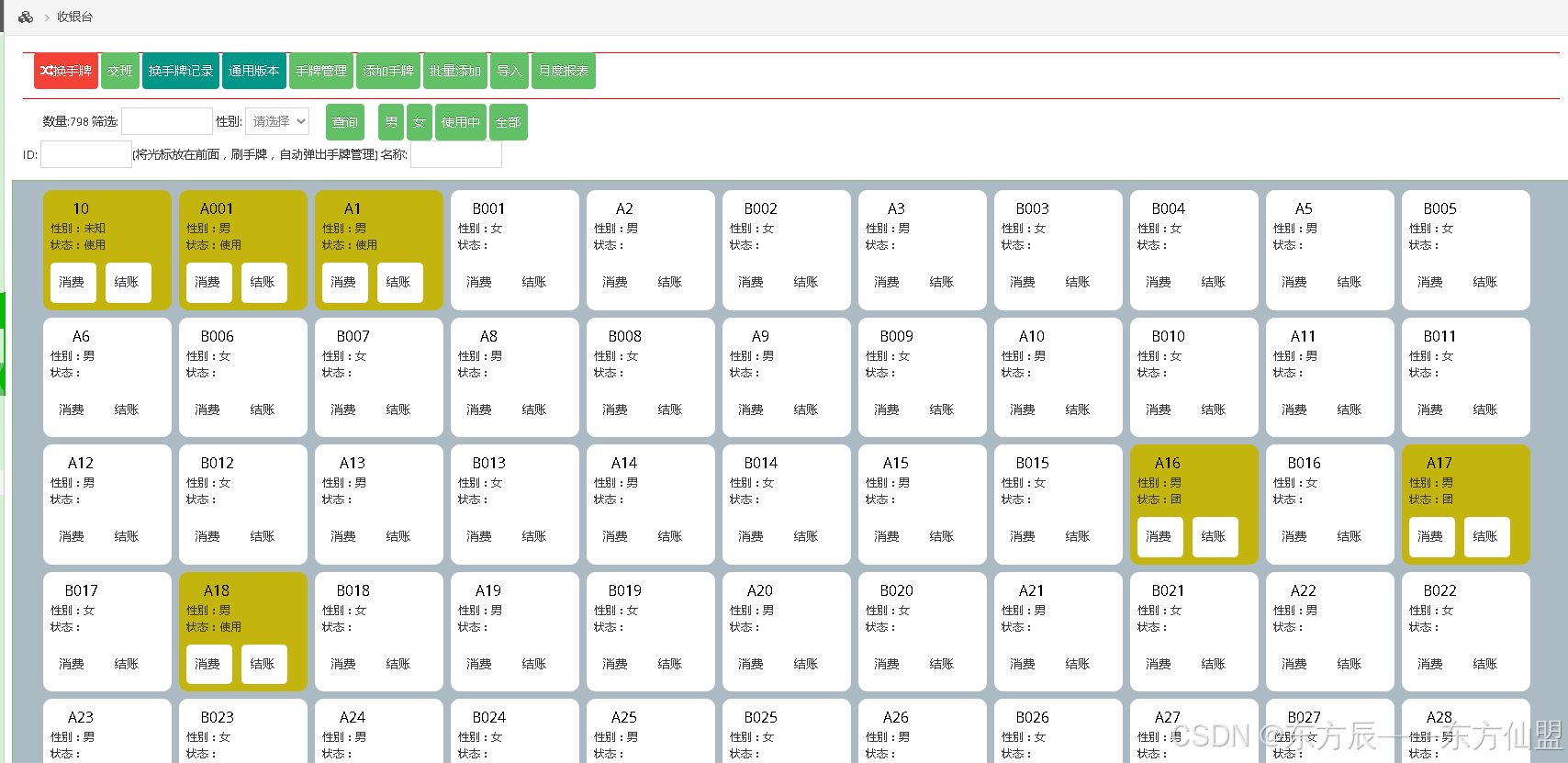
Task: Select the A21 card title
Action: tap(1032, 590)
